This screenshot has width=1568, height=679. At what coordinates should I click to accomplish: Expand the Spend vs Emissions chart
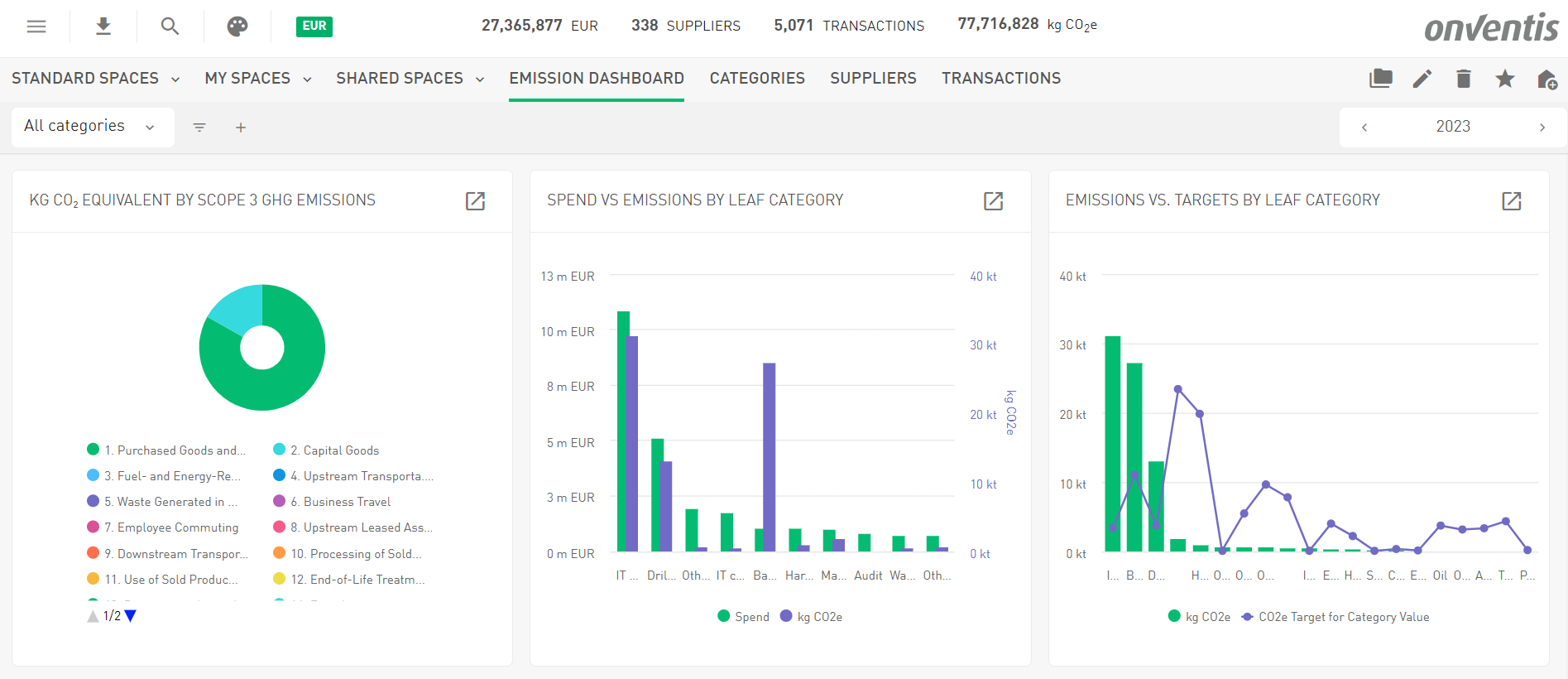point(993,200)
